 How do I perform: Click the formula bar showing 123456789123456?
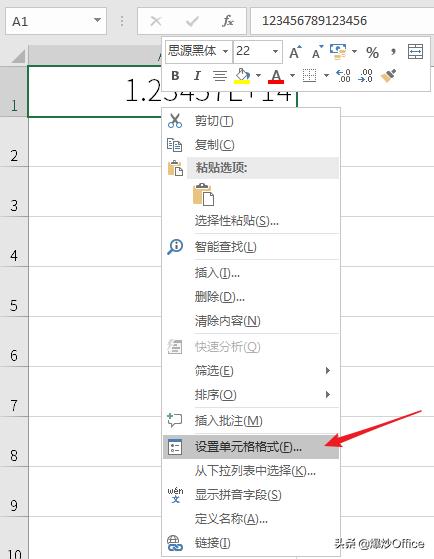coord(342,21)
